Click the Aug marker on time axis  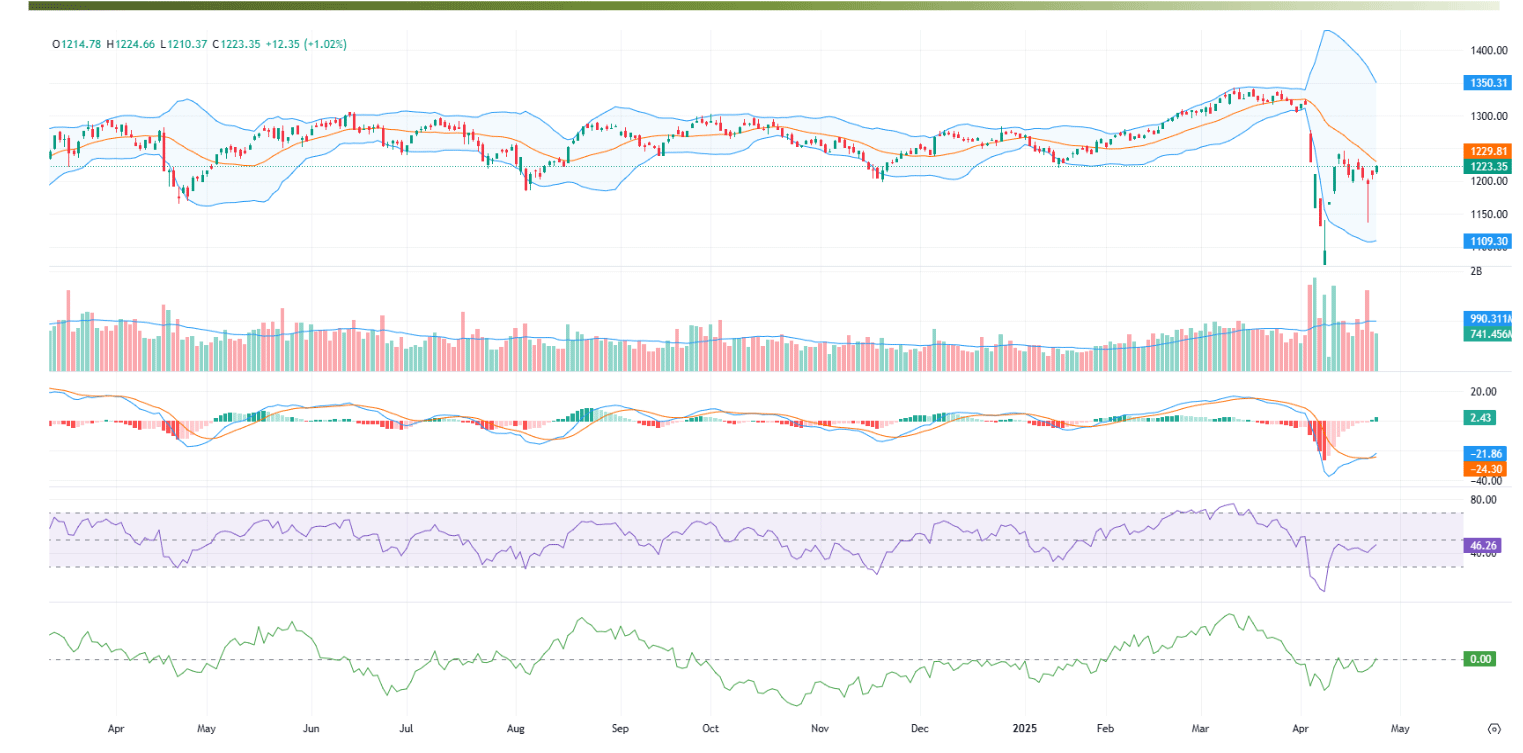pyautogui.click(x=516, y=729)
